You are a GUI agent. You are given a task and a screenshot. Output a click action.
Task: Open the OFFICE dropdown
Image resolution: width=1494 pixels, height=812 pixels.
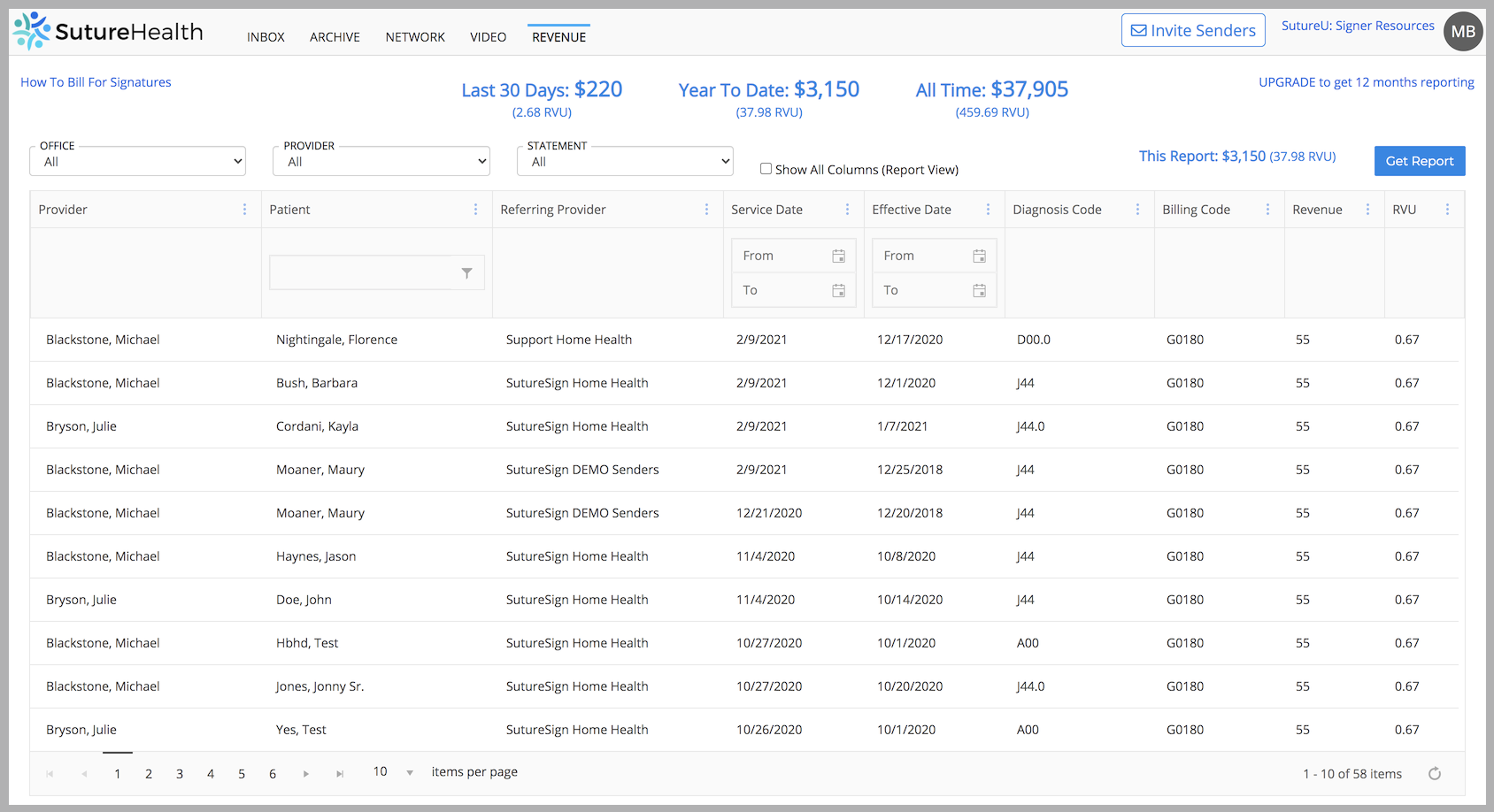coord(137,161)
